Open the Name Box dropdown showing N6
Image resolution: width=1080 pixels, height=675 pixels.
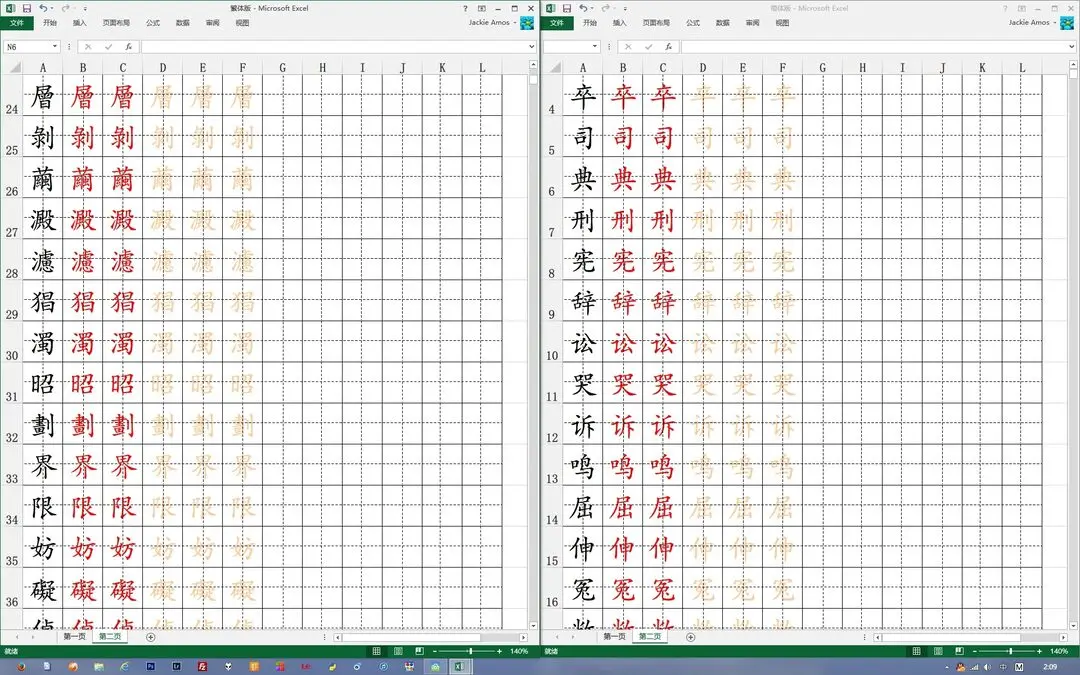55,47
